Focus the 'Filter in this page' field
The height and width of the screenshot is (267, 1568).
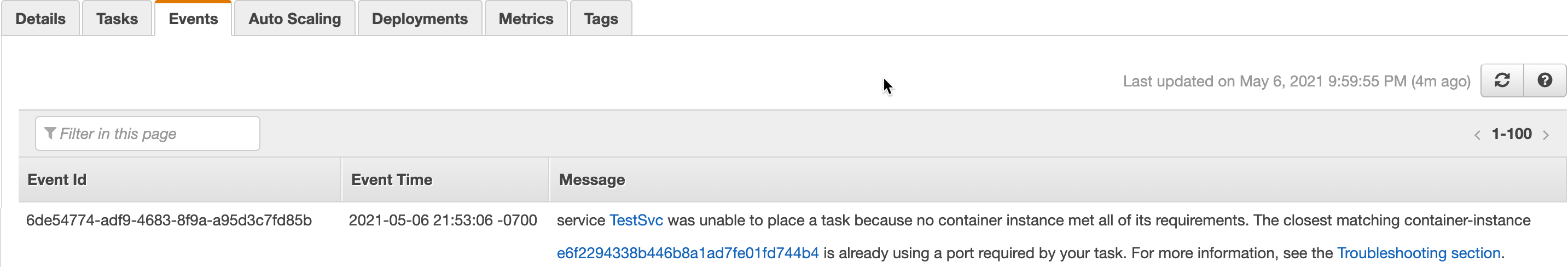tap(147, 133)
